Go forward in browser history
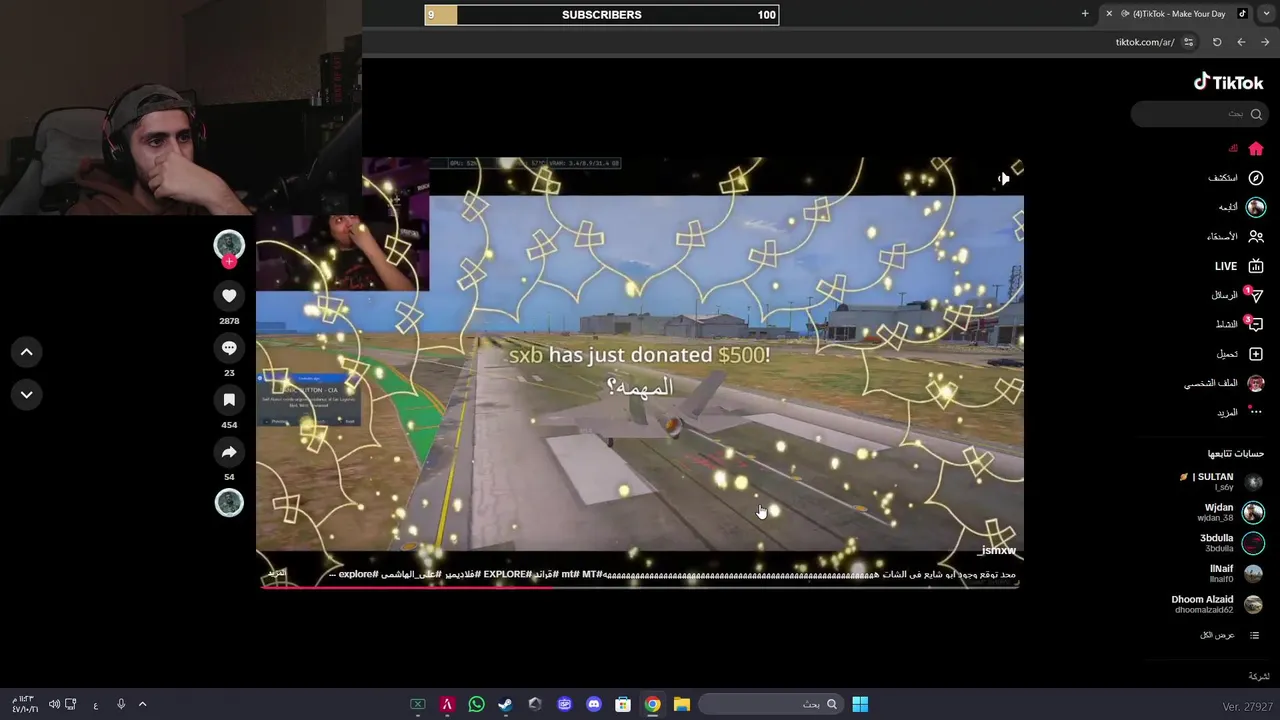1280x720 pixels. 1265,42
